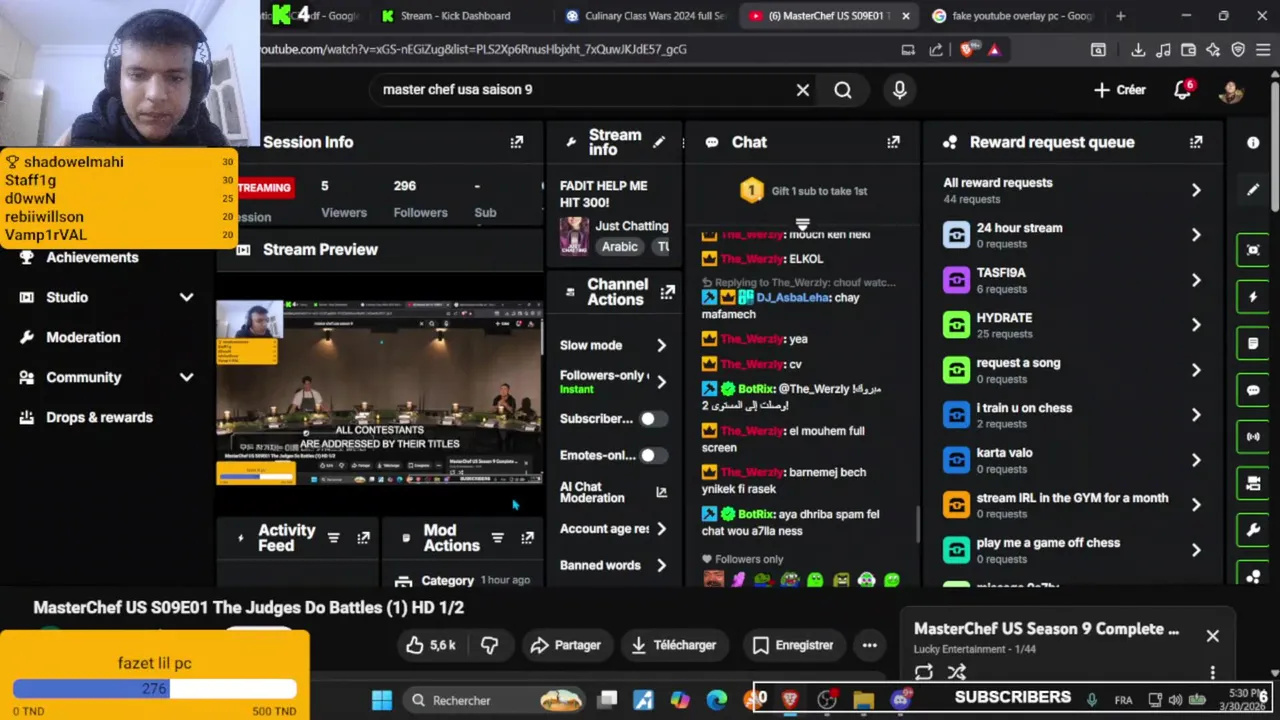The width and height of the screenshot is (1280, 720).
Task: Switch to fake youtube overlay pc tab
Action: [1012, 16]
